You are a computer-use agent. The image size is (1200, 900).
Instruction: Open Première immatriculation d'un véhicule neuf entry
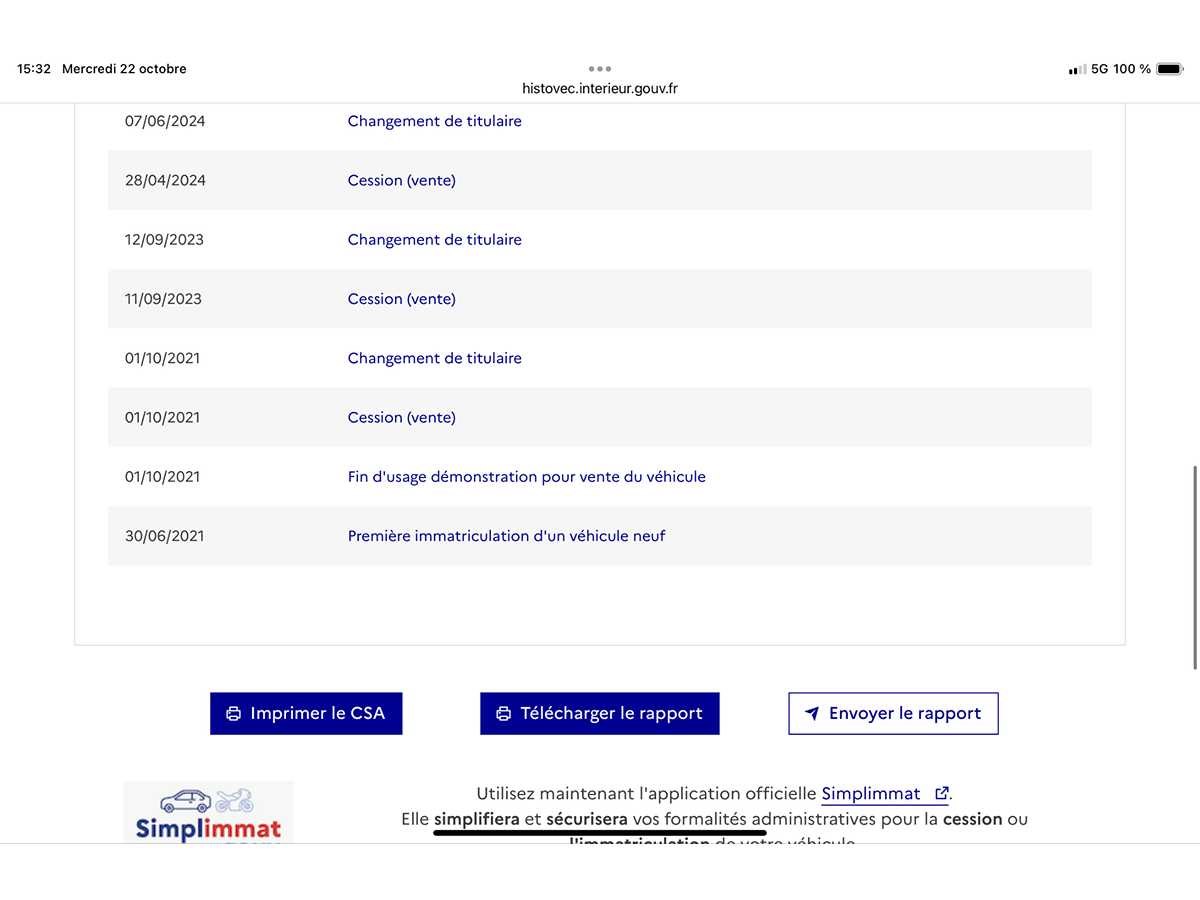point(506,536)
